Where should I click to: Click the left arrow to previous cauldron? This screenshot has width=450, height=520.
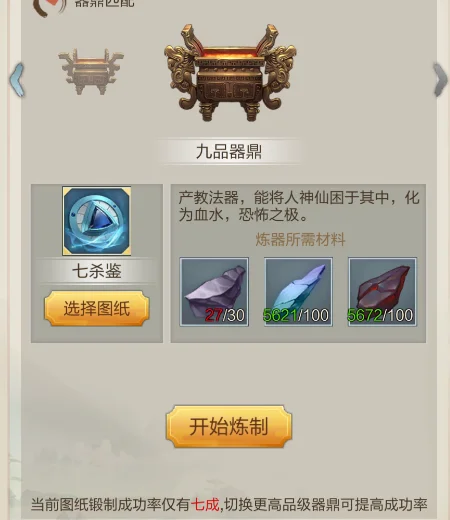(x=17, y=80)
